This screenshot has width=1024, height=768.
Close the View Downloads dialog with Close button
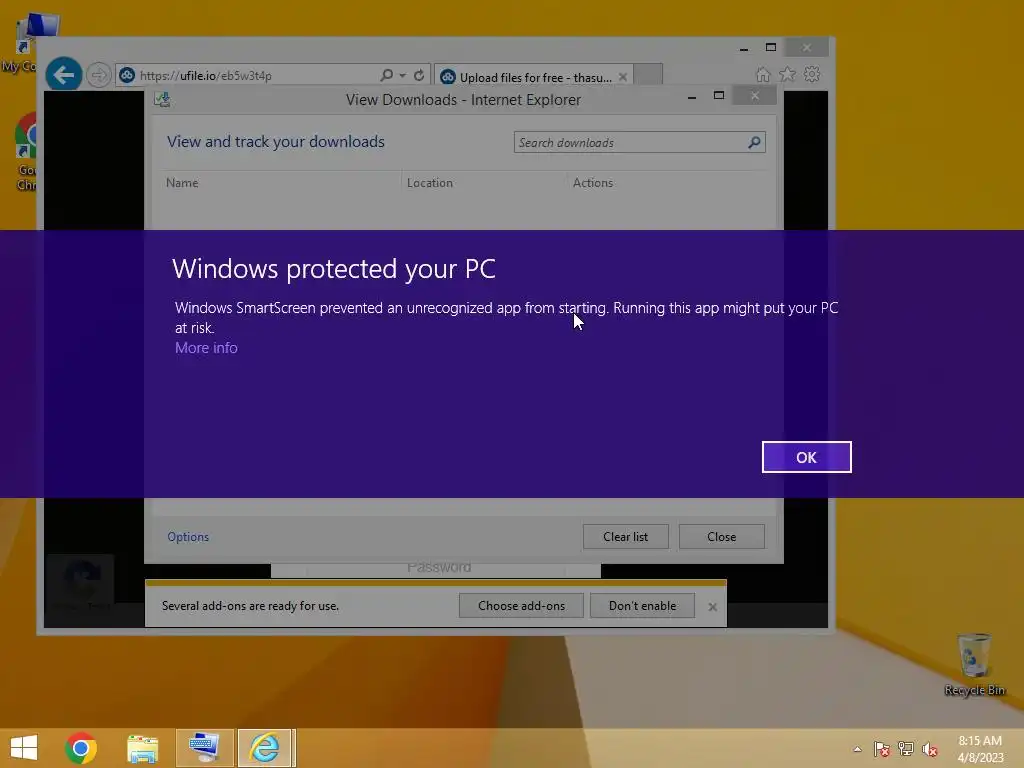tap(722, 536)
